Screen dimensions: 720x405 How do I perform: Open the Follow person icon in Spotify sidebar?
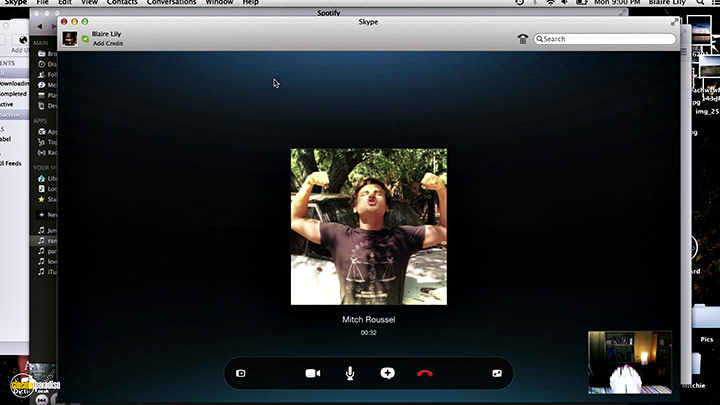coord(41,74)
